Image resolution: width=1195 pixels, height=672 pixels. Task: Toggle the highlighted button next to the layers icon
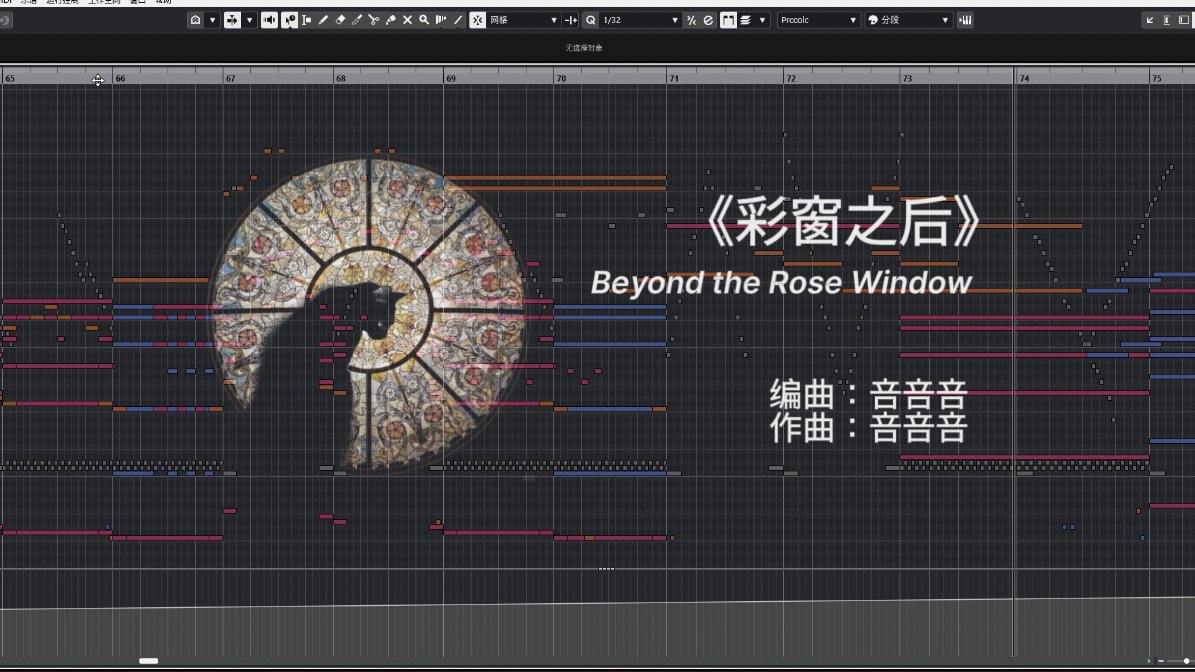click(729, 21)
